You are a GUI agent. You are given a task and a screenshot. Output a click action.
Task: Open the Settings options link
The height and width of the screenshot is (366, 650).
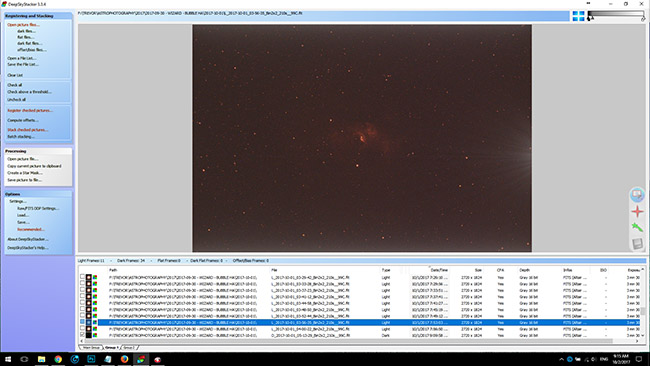pos(18,201)
